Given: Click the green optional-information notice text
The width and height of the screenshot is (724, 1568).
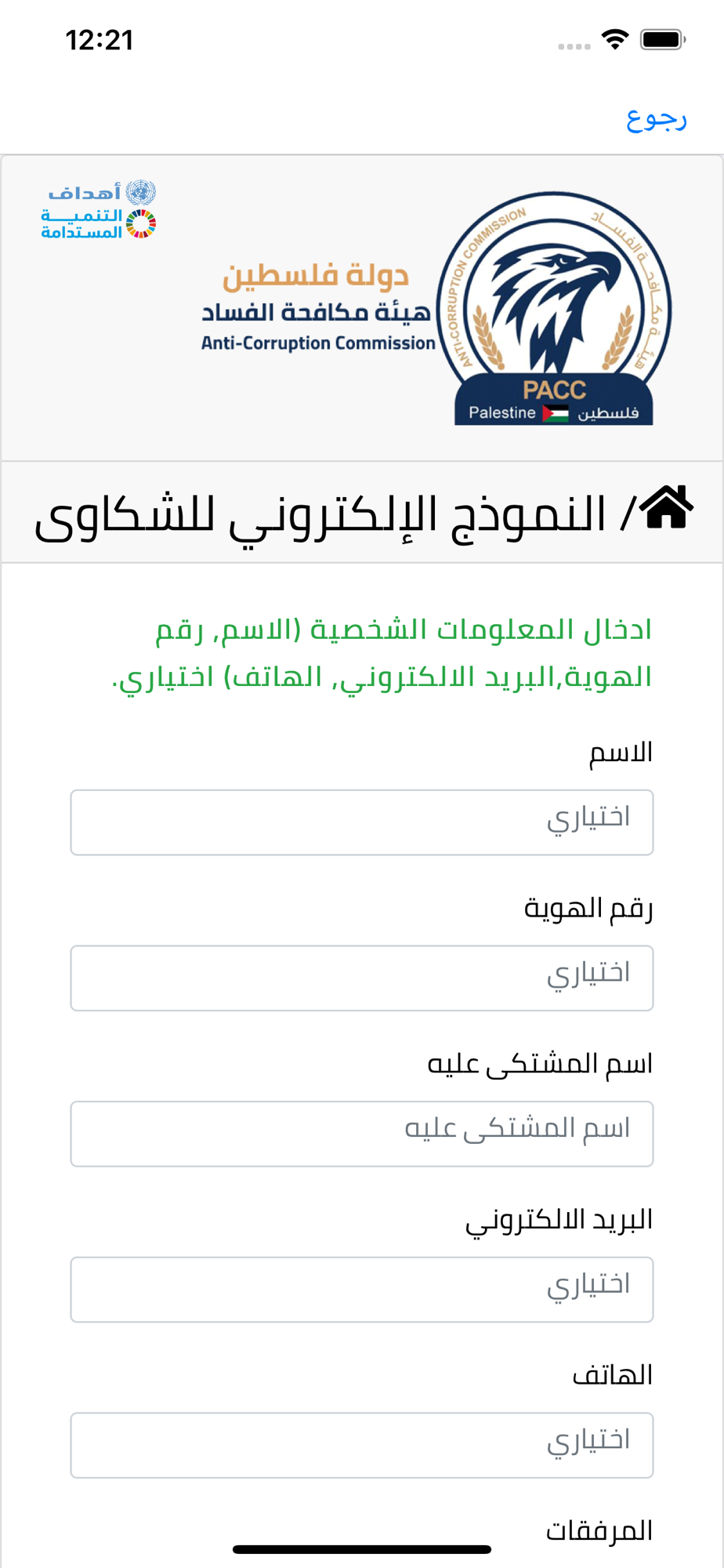Looking at the screenshot, I should tap(382, 653).
